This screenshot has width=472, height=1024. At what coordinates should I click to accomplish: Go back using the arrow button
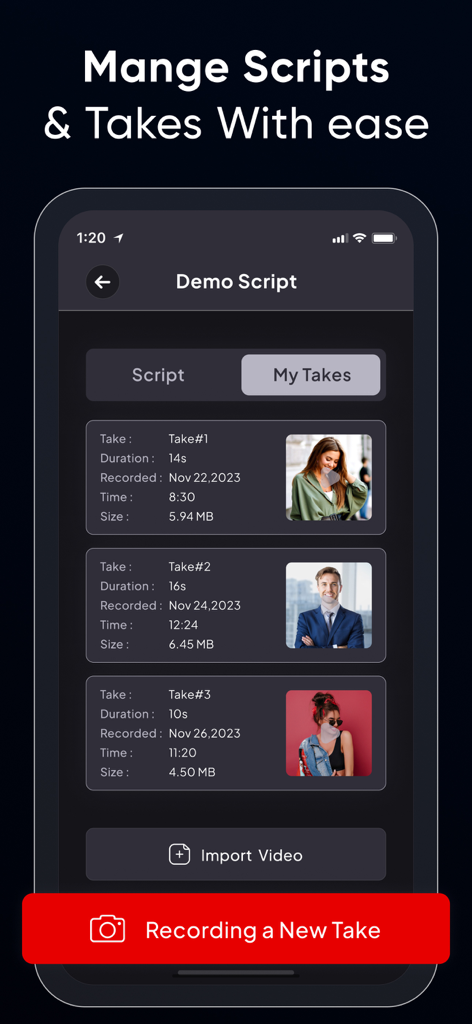[x=102, y=282]
